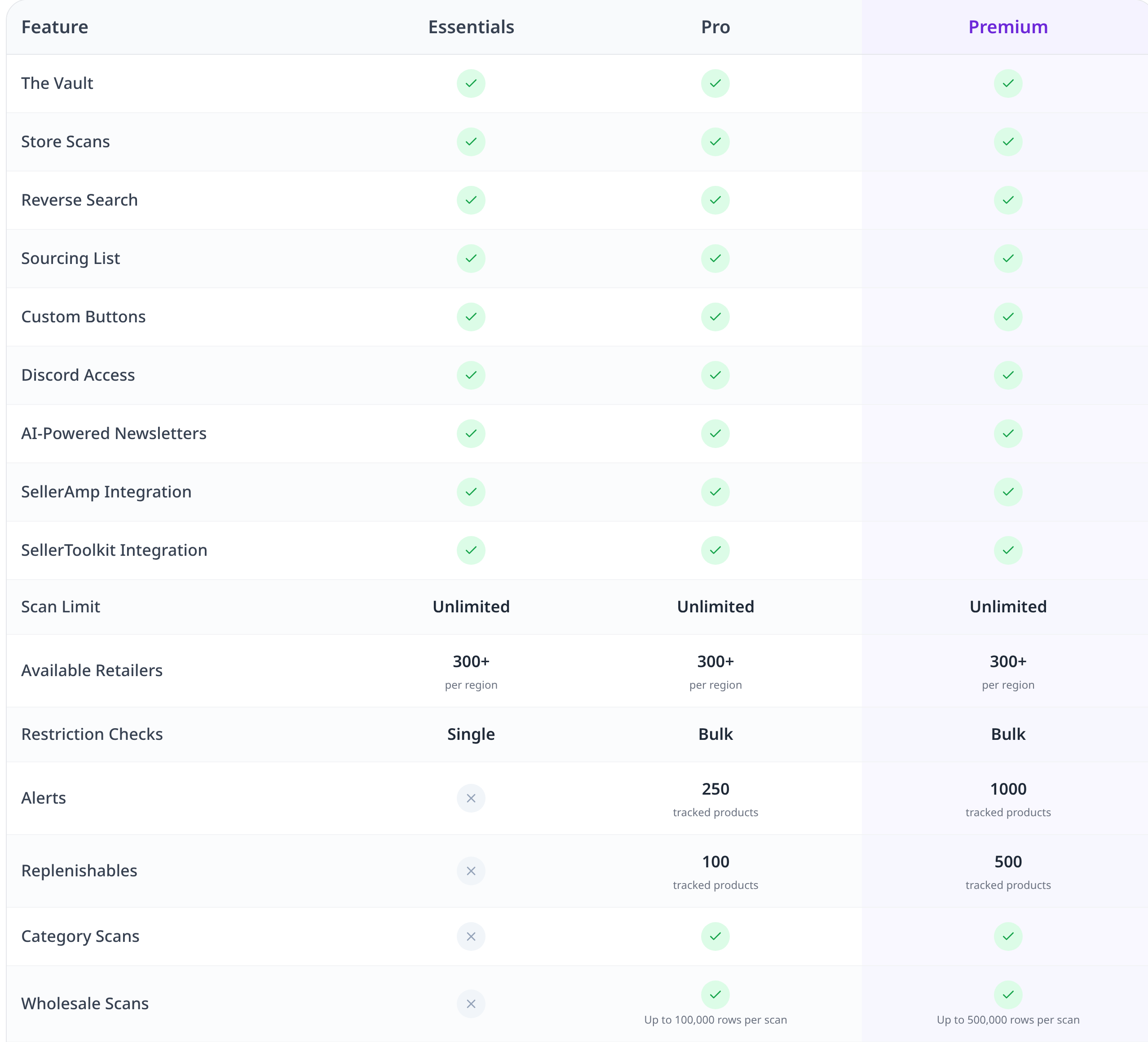Image resolution: width=1148 pixels, height=1042 pixels.
Task: Click the AI-Powered Newsletters row label
Action: [x=113, y=434]
